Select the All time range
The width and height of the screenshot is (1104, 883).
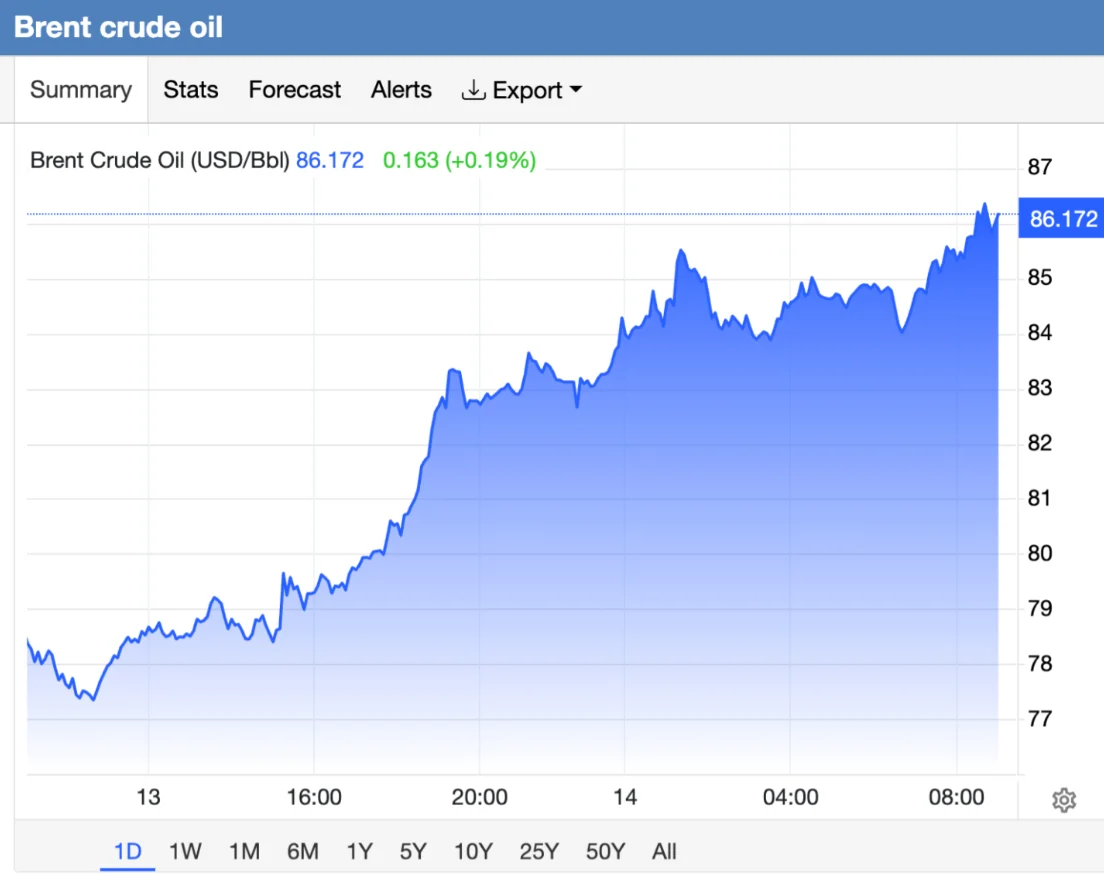point(664,851)
